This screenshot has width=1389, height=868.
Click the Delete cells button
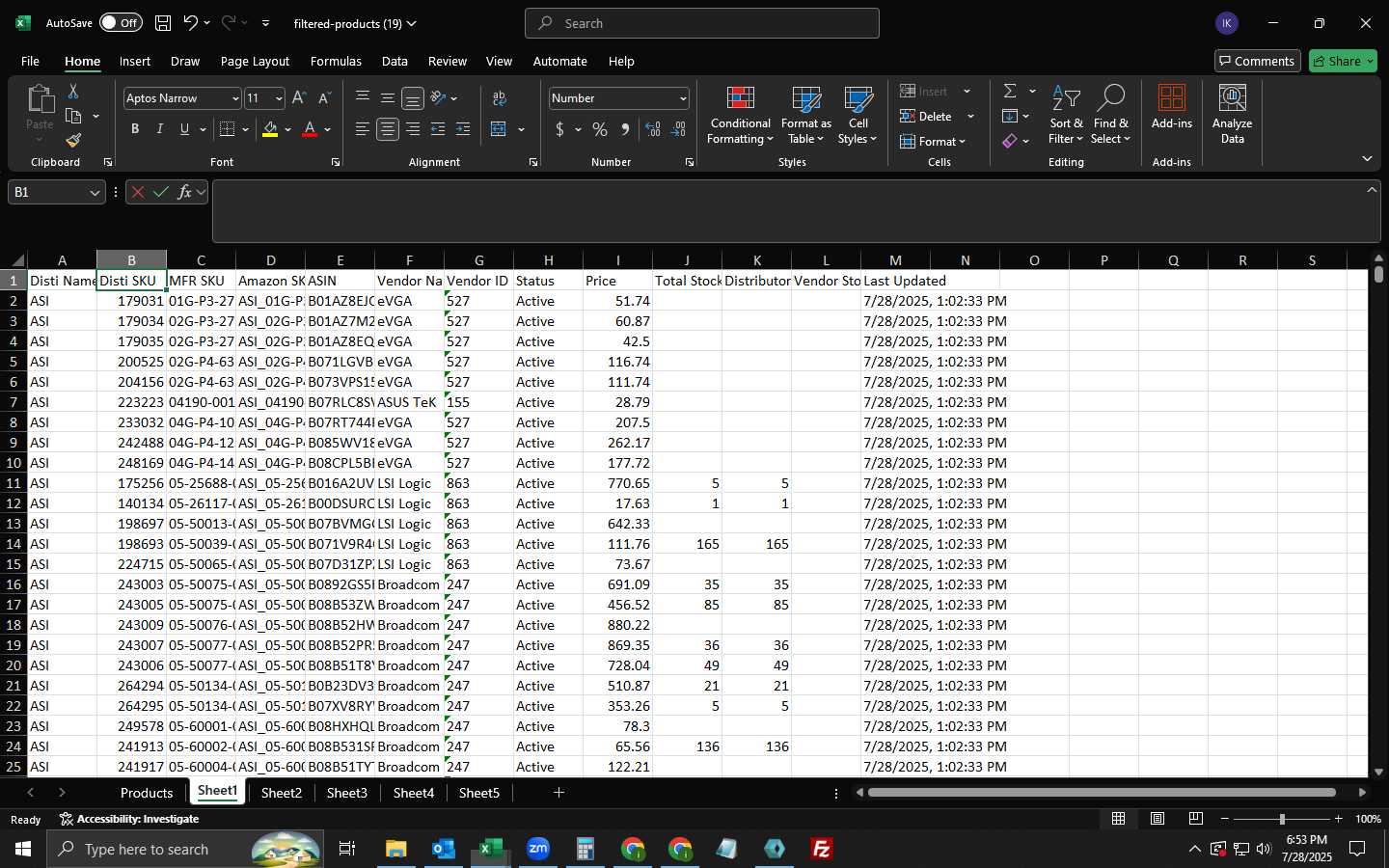(927, 116)
